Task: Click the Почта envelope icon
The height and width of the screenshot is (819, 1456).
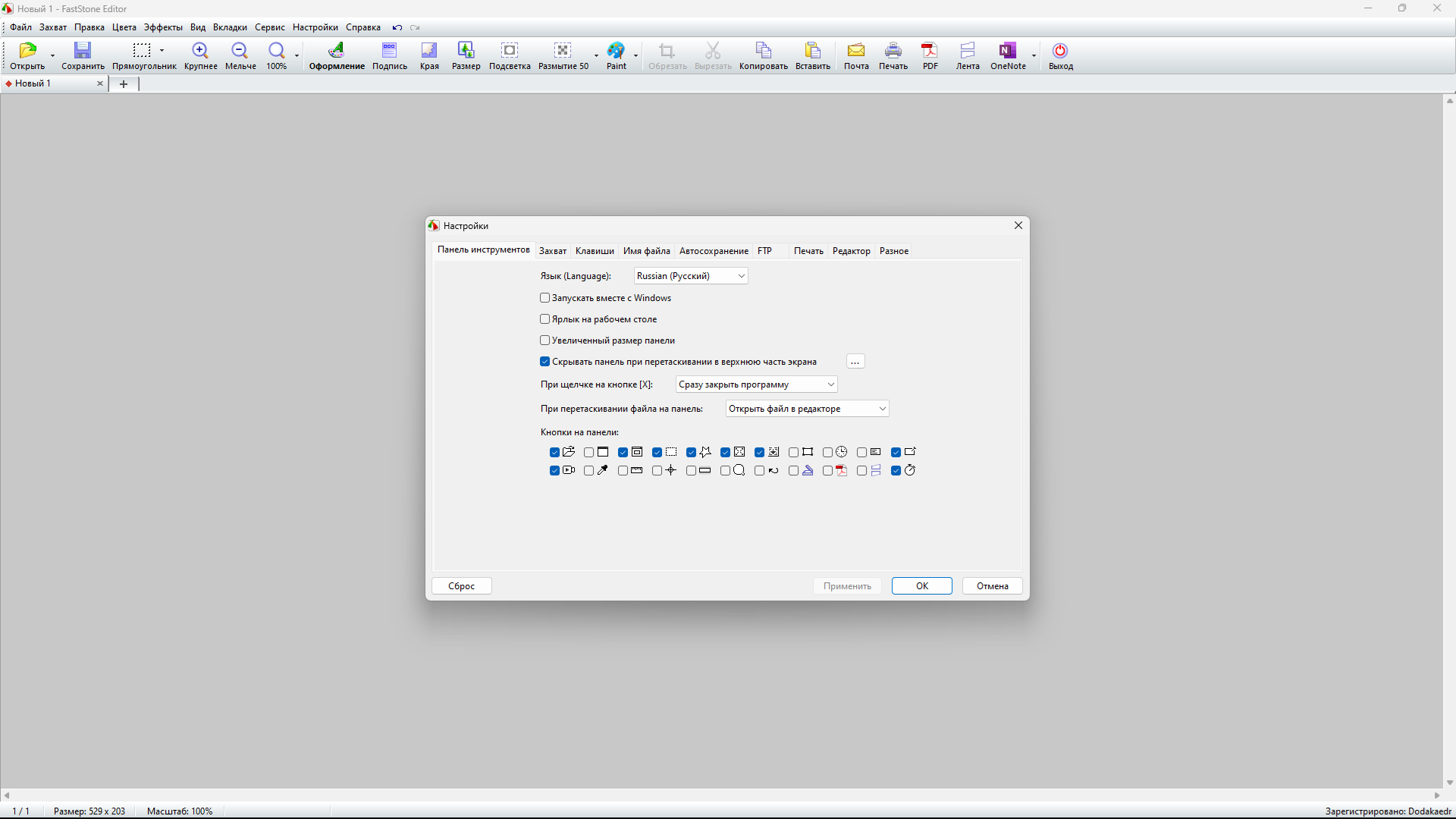Action: [x=856, y=51]
